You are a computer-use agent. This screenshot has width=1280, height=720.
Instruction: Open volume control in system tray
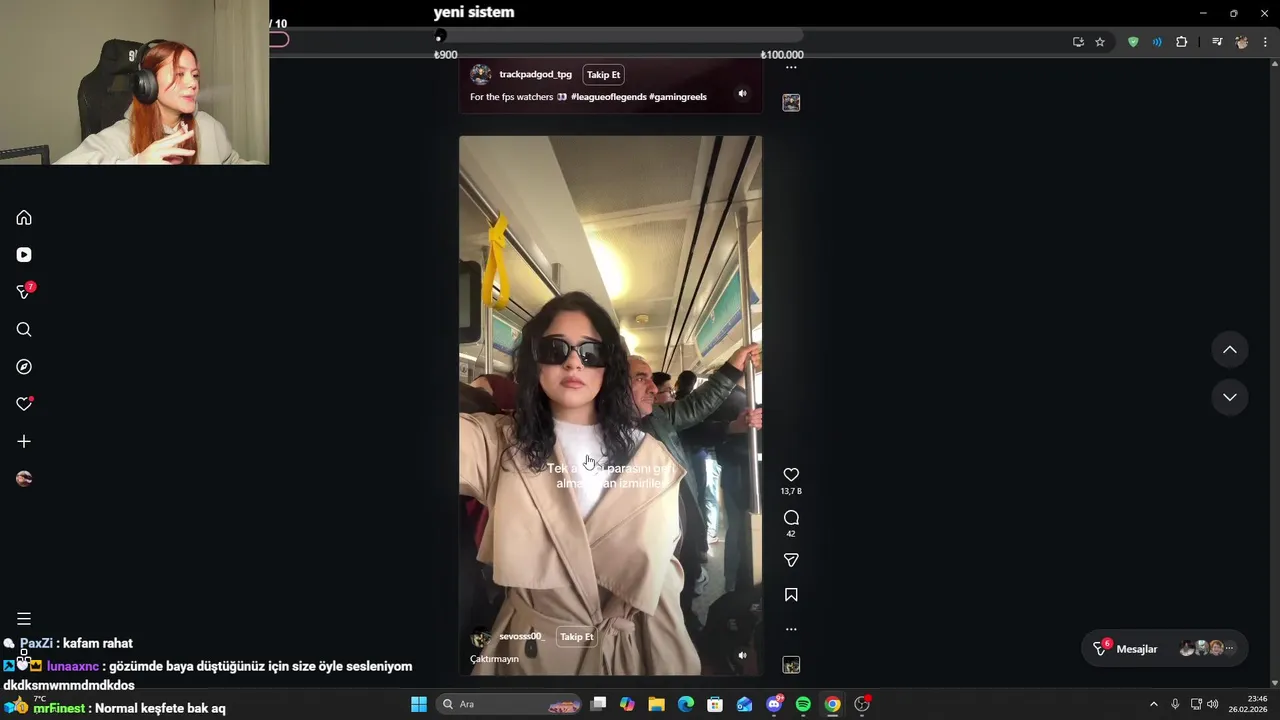(1213, 704)
